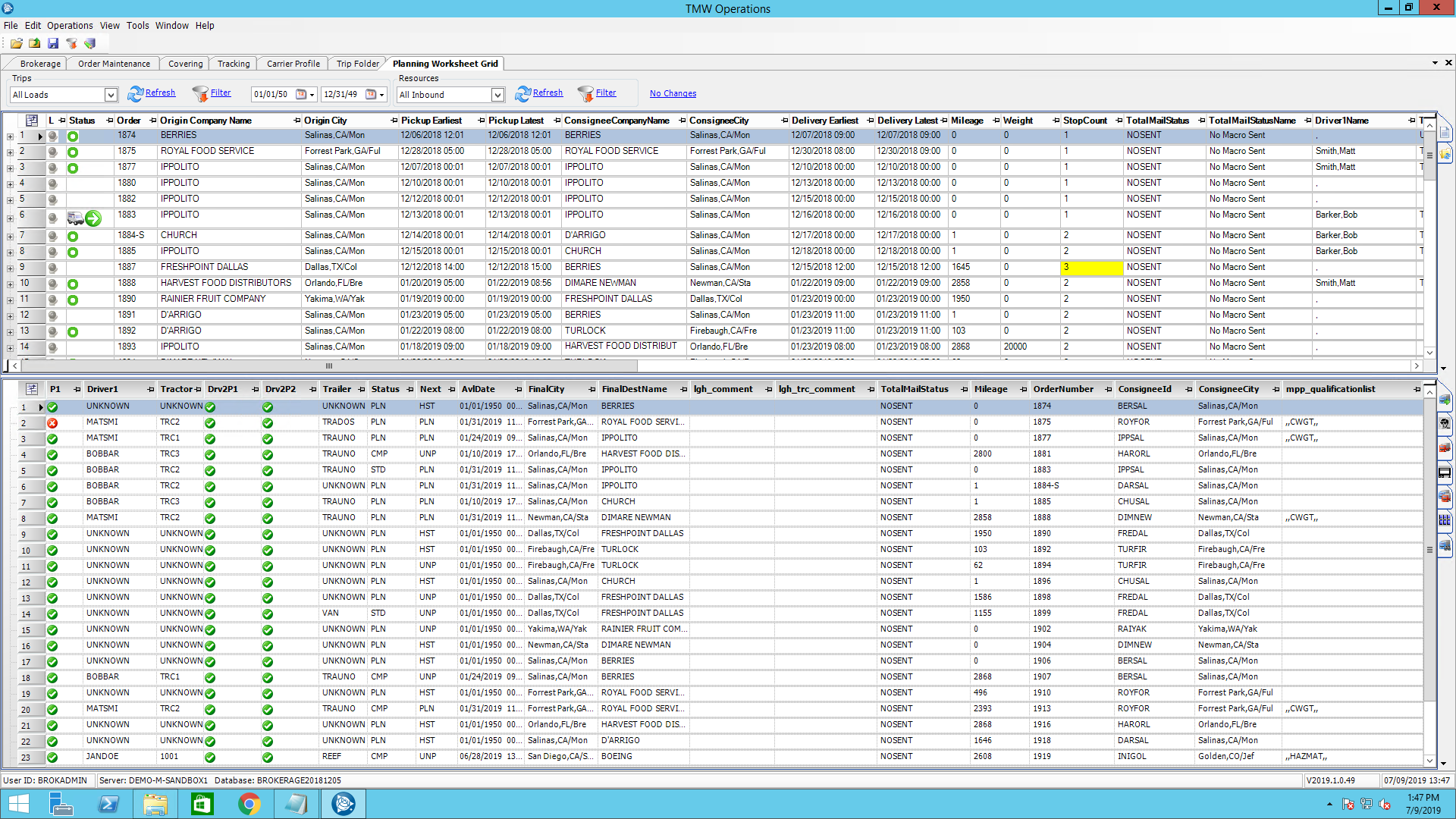The width and height of the screenshot is (1456, 819).
Task: Click the funnel icon in main toolbar
Action: click(x=71, y=43)
